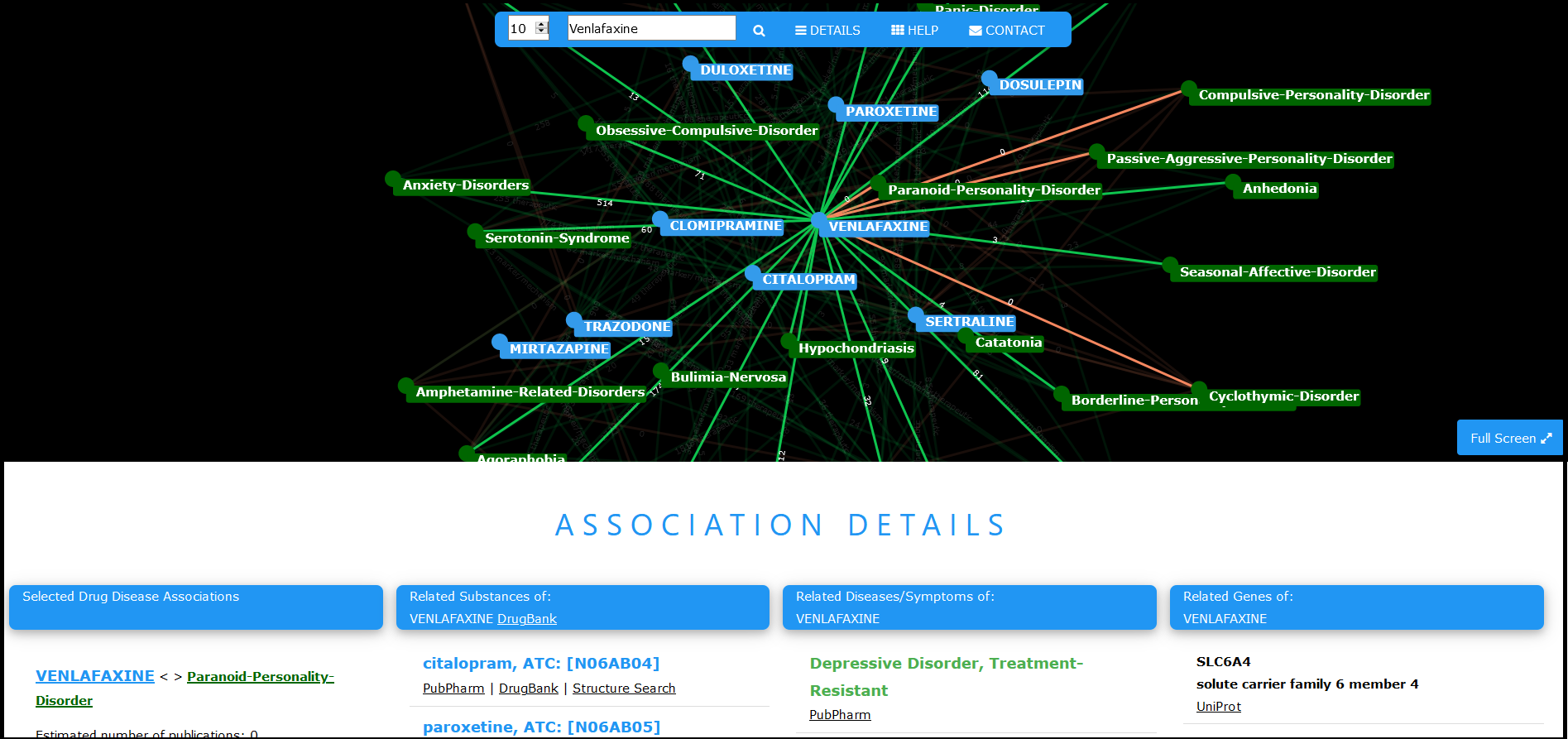Open PubPharm link under citalopram

coord(453,689)
